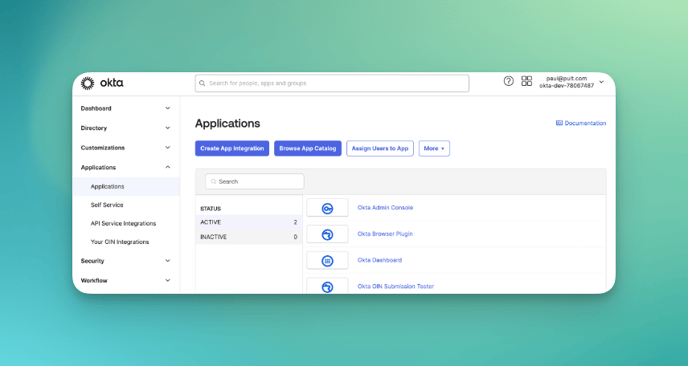Click the Okta OIN Submission Tester icon
688x366 pixels.
pos(327,287)
